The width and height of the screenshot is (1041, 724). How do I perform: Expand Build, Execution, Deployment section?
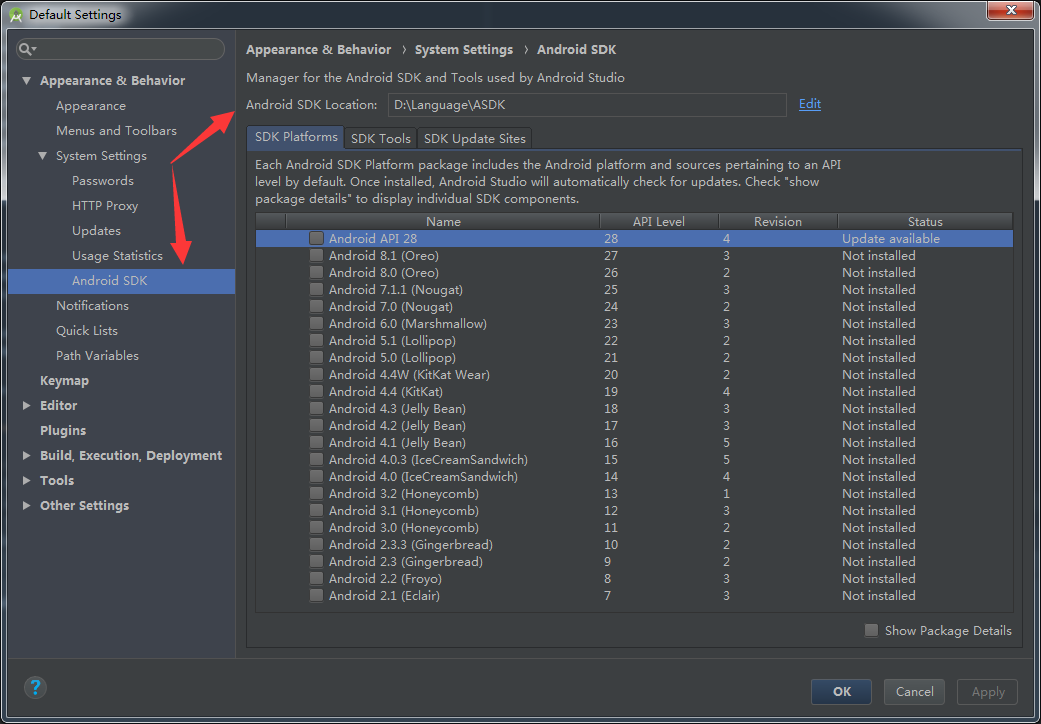[x=27, y=456]
